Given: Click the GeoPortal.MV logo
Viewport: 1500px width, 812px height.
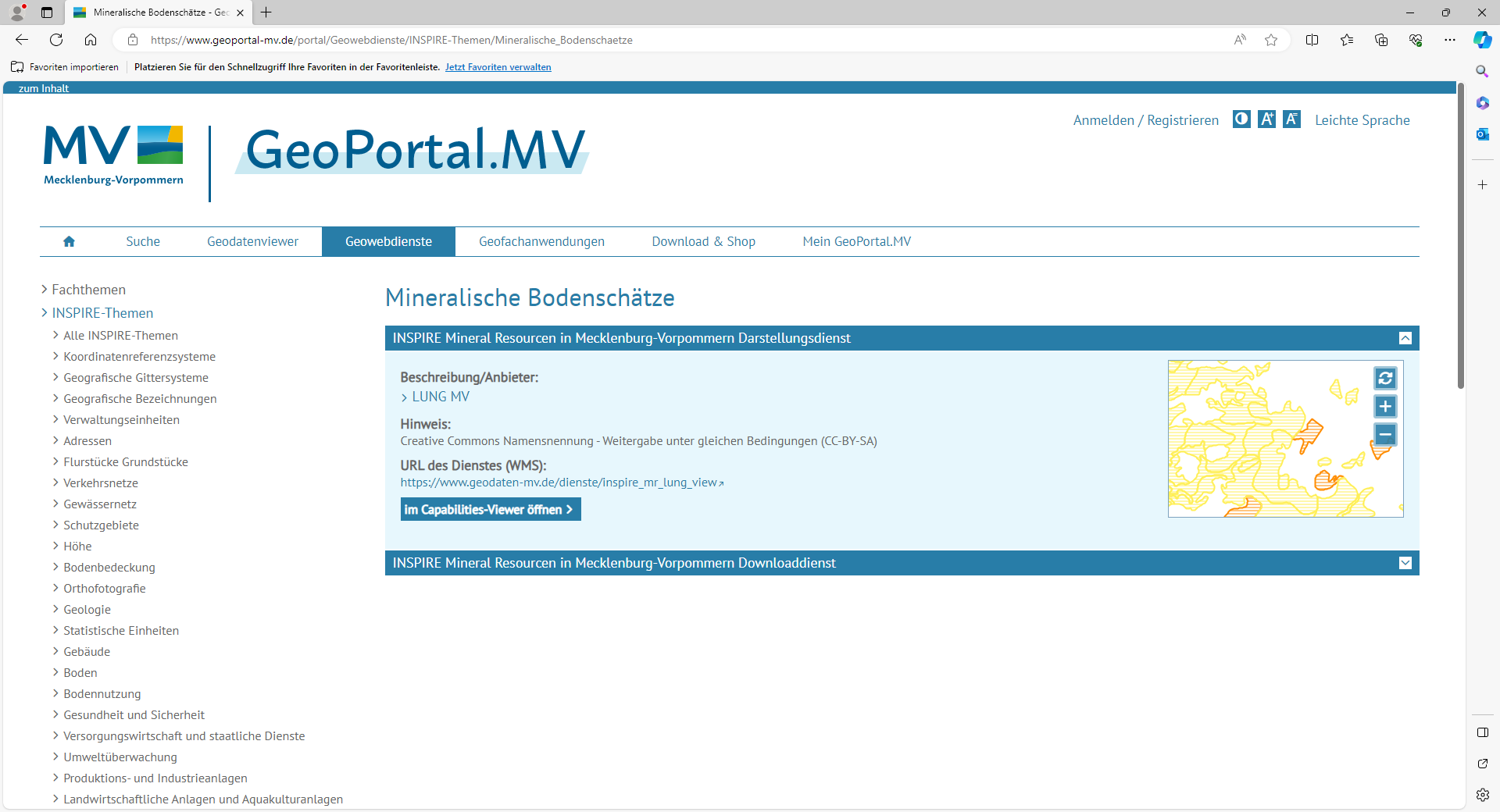Looking at the screenshot, I should [x=412, y=150].
